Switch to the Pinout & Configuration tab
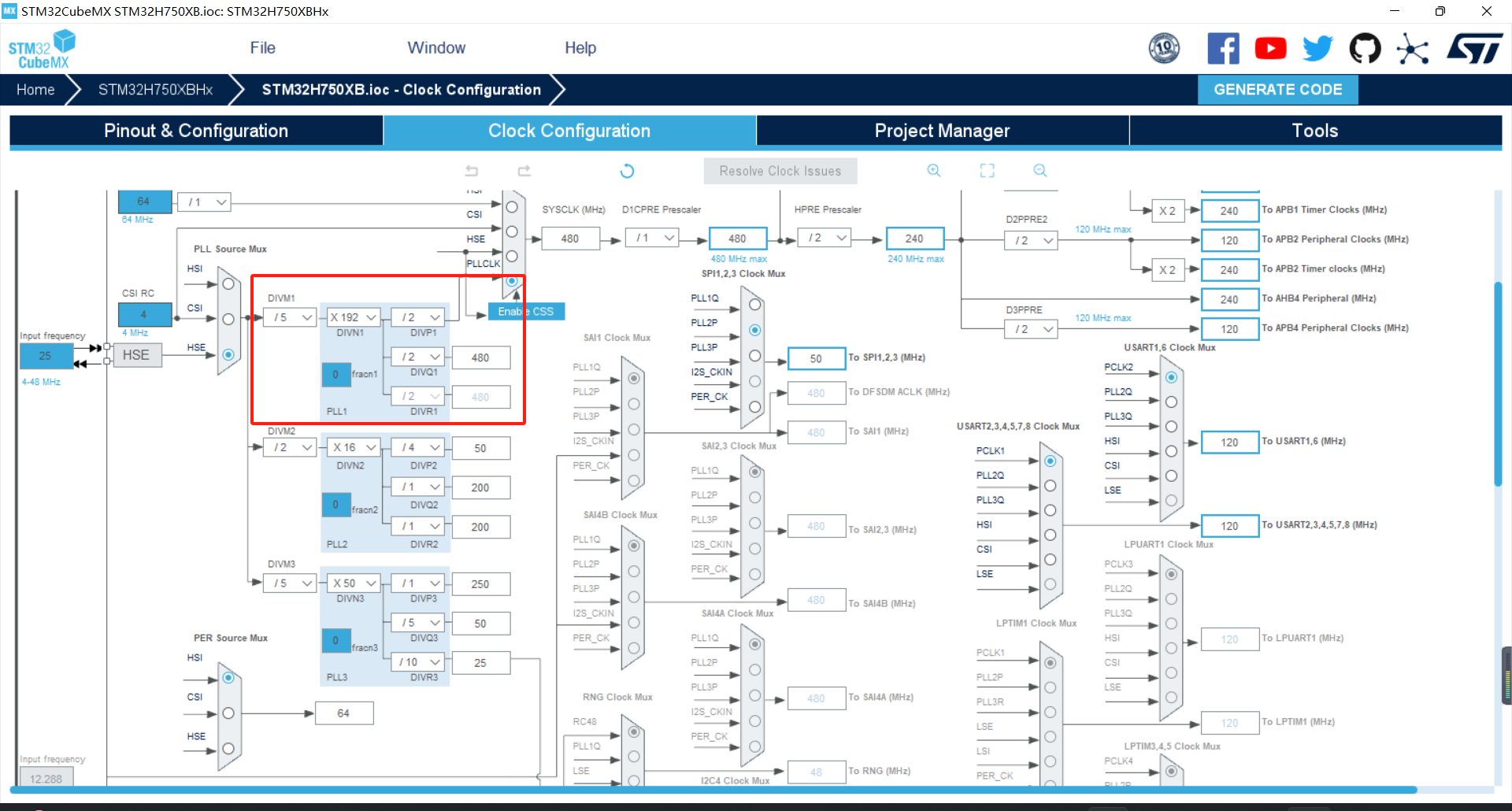 196,131
